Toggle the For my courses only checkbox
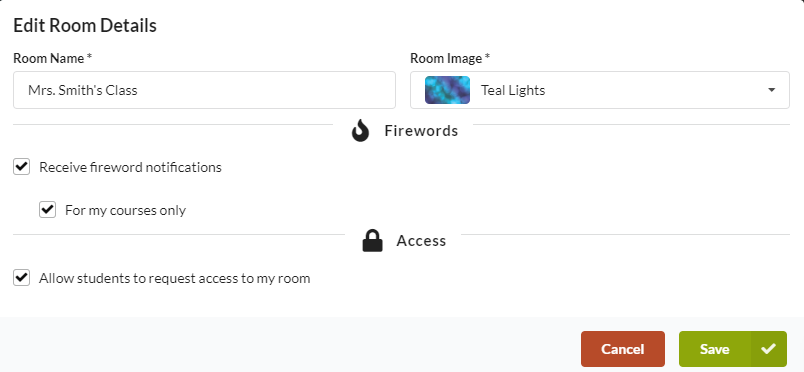Image resolution: width=804 pixels, height=372 pixels. pos(47,209)
